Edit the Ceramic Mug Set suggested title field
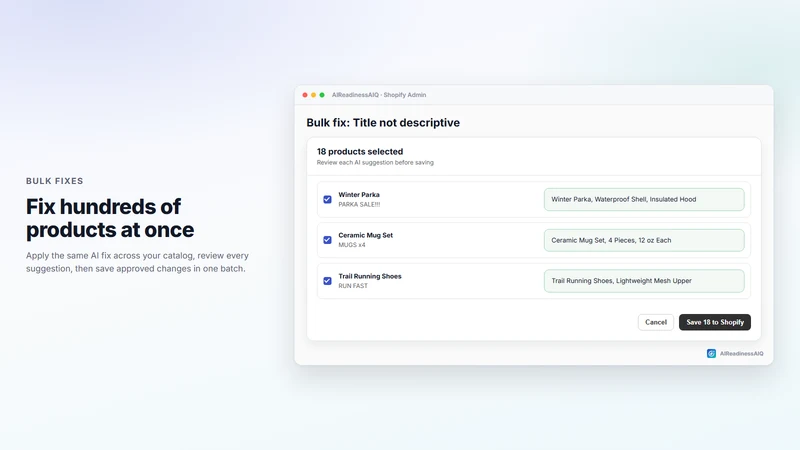800x450 pixels. [x=644, y=240]
